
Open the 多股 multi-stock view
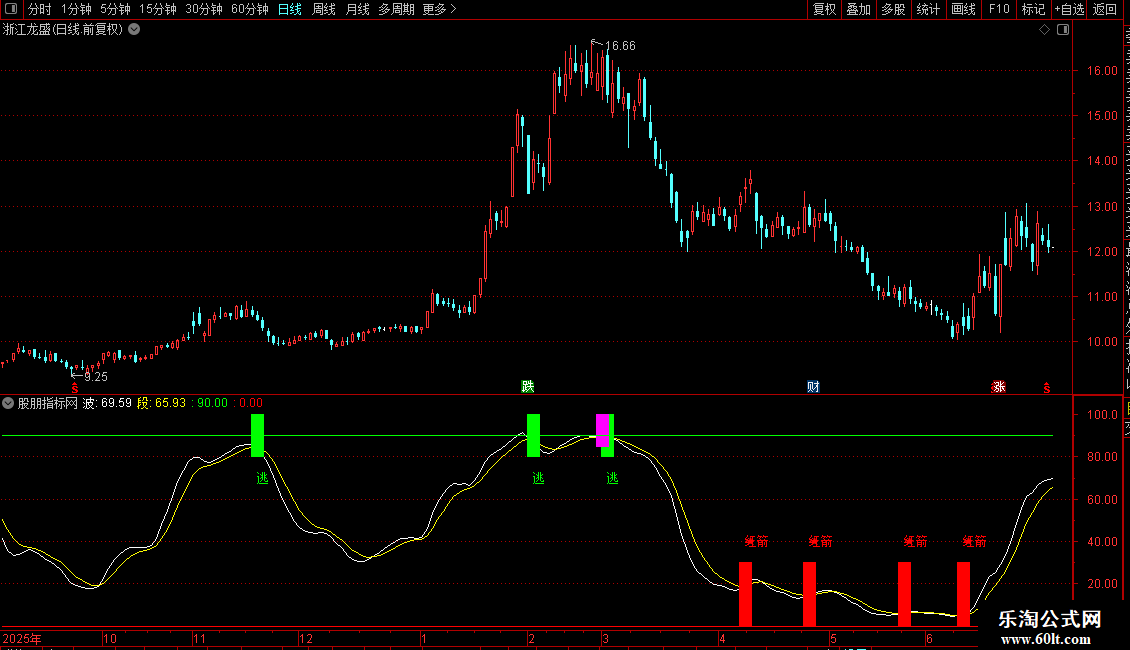click(x=894, y=9)
